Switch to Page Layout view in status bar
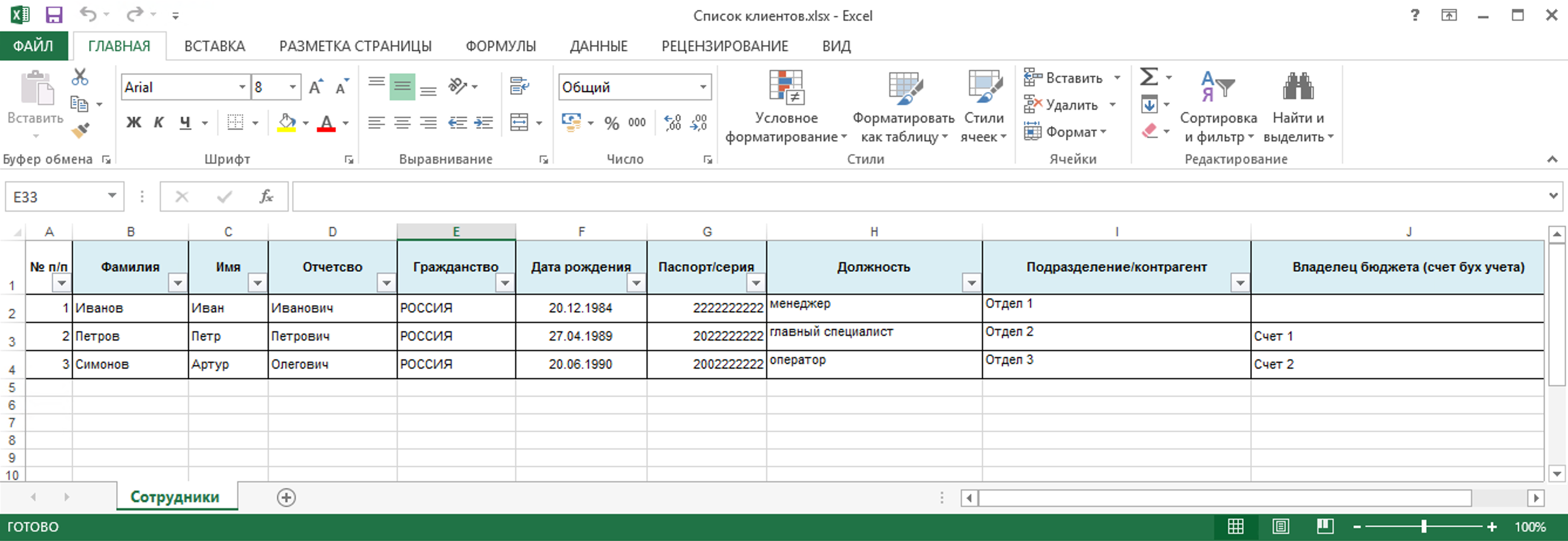Image resolution: width=1568 pixels, height=541 pixels. (1280, 526)
